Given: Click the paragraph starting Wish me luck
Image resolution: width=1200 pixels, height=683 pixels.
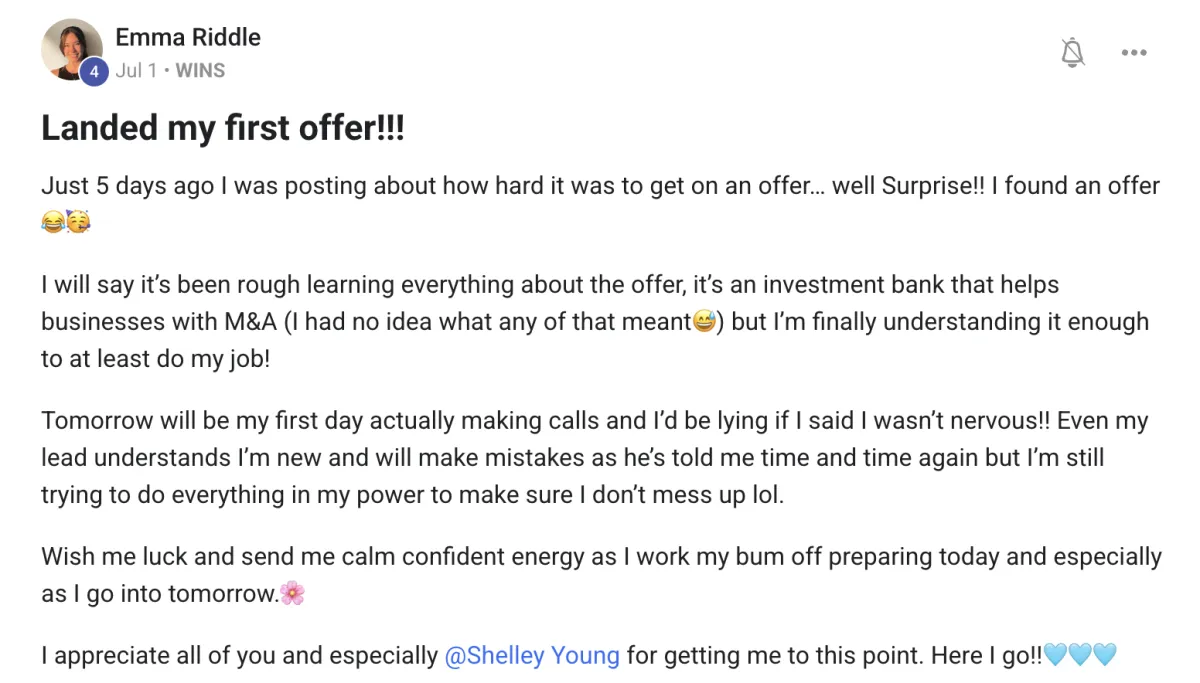Looking at the screenshot, I should pyautogui.click(x=601, y=575).
